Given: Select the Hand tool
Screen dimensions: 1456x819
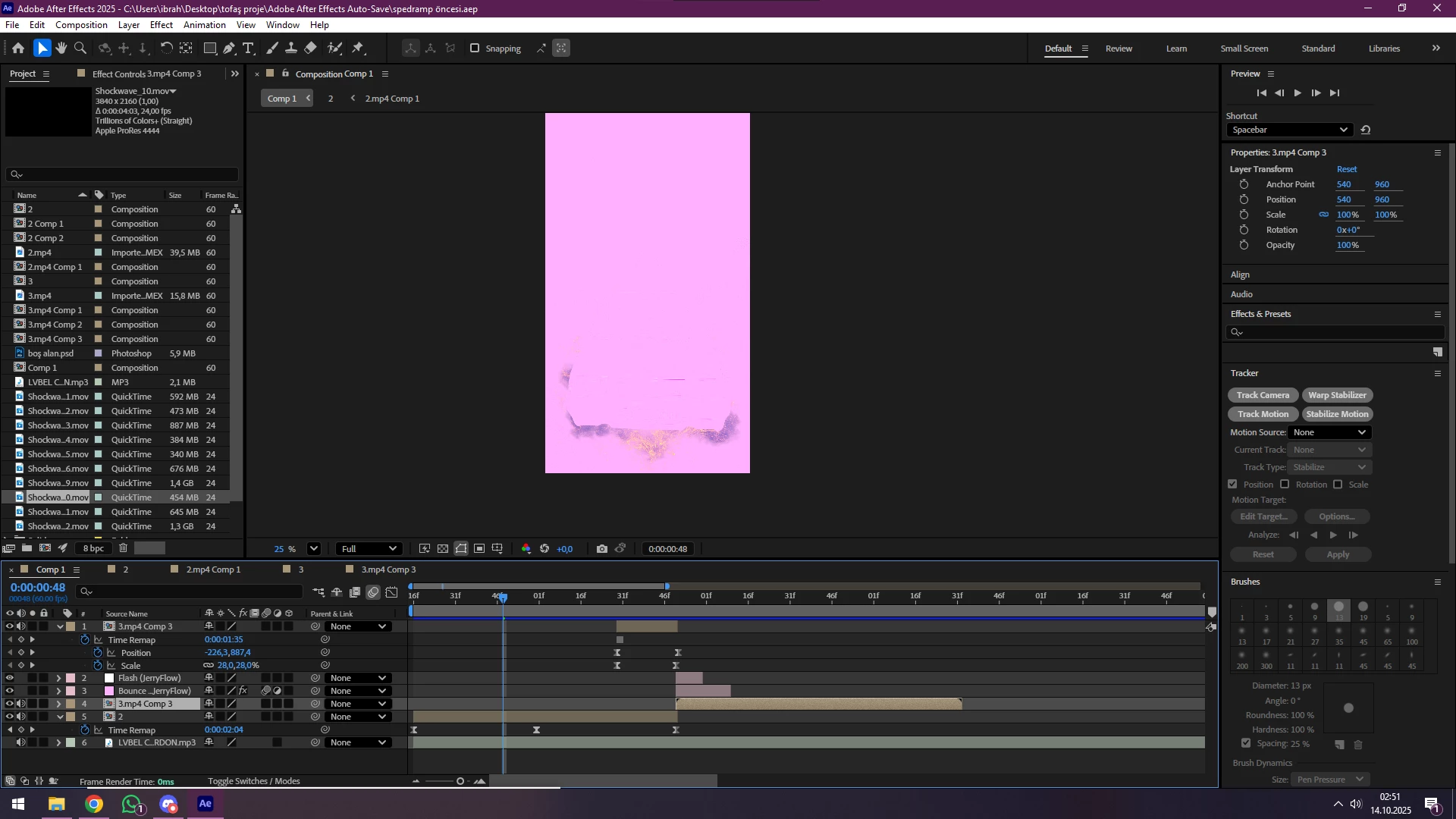Looking at the screenshot, I should (61, 48).
